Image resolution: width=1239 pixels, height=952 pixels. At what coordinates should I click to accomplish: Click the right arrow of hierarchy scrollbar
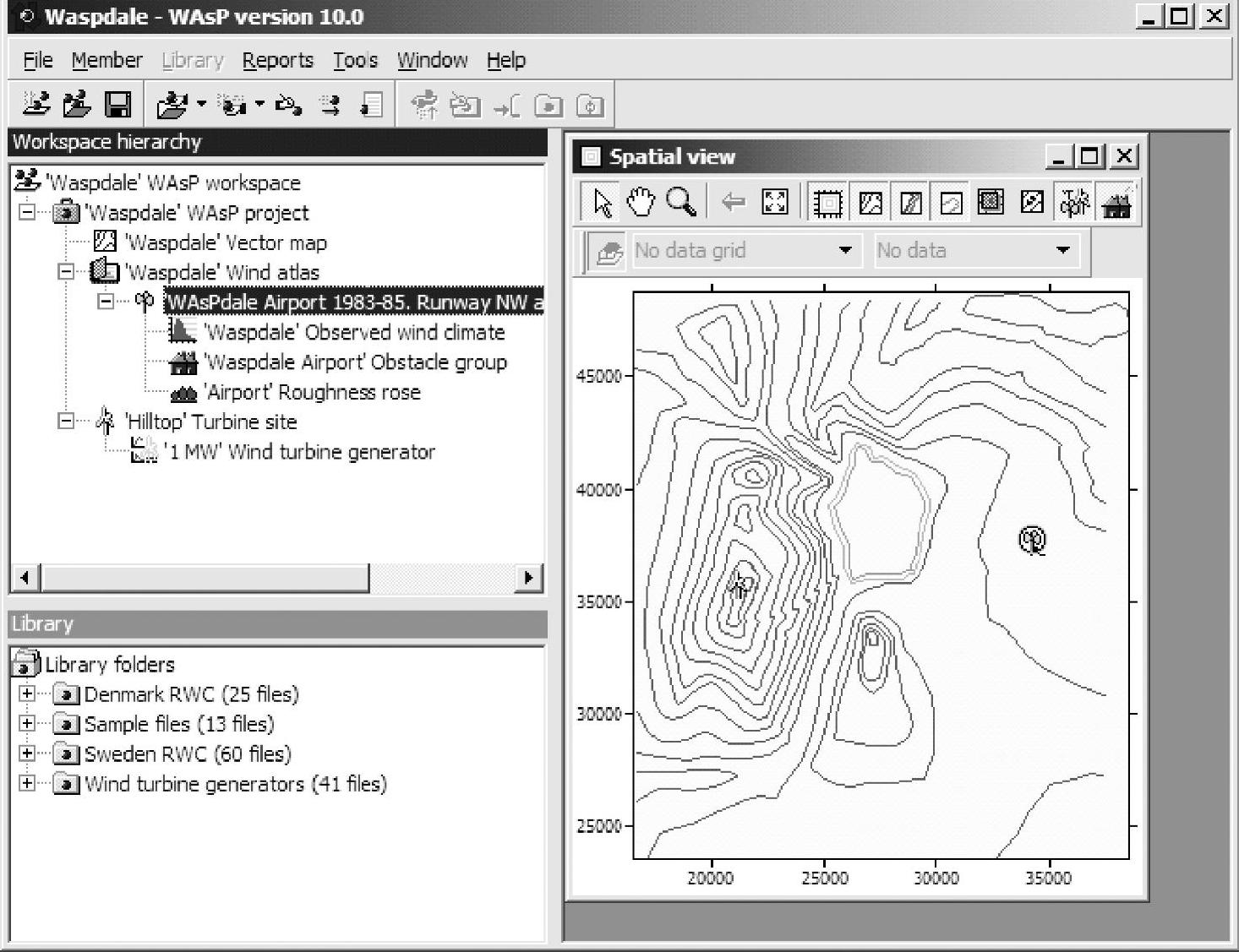529,578
